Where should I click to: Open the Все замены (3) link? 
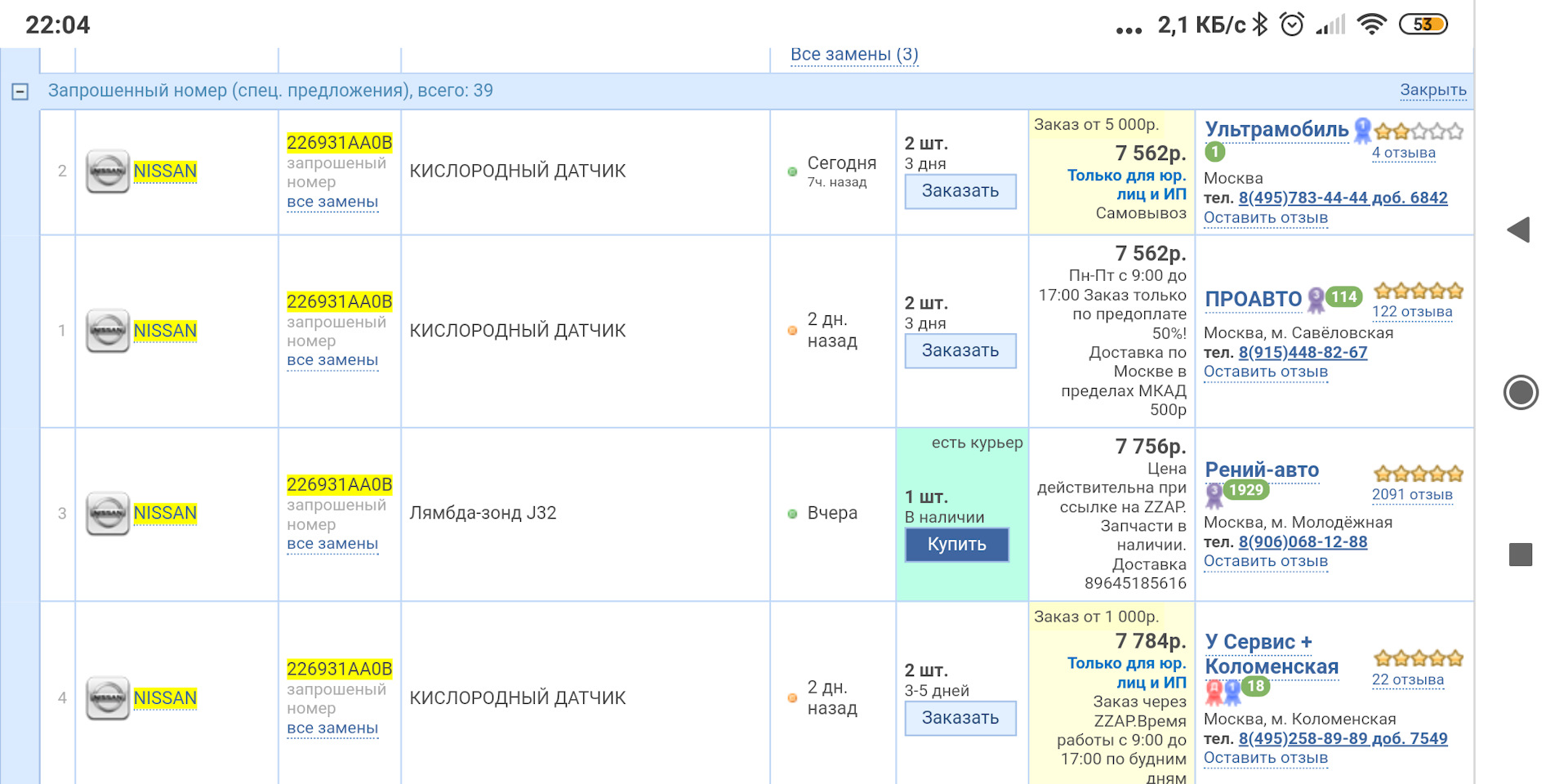[853, 55]
